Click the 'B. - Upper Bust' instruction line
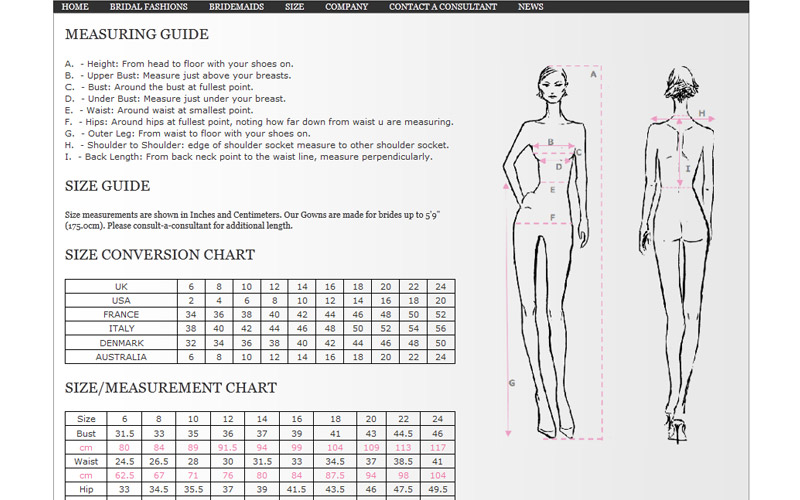Screen dimensions: 800x500 (178, 76)
